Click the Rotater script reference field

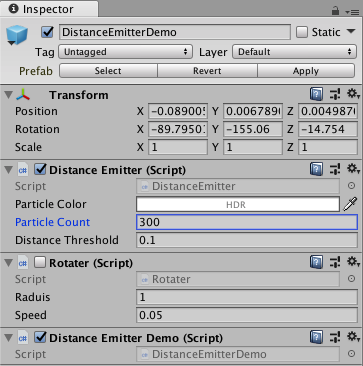pos(238,279)
